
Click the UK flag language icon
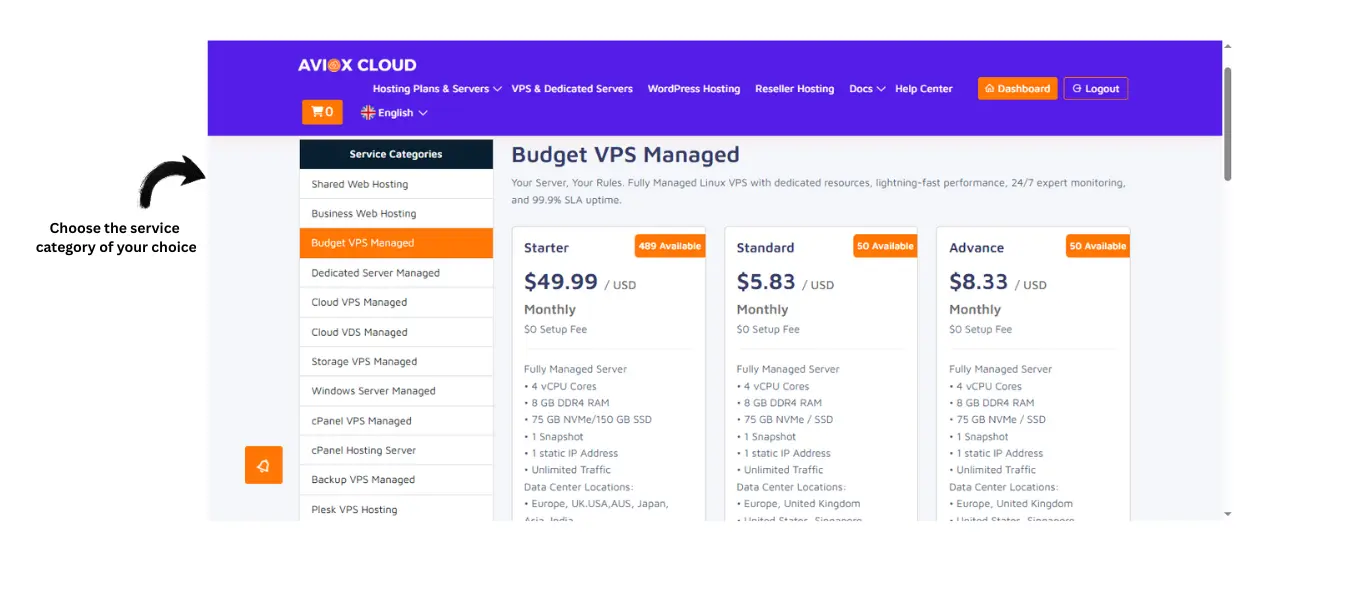pos(368,113)
